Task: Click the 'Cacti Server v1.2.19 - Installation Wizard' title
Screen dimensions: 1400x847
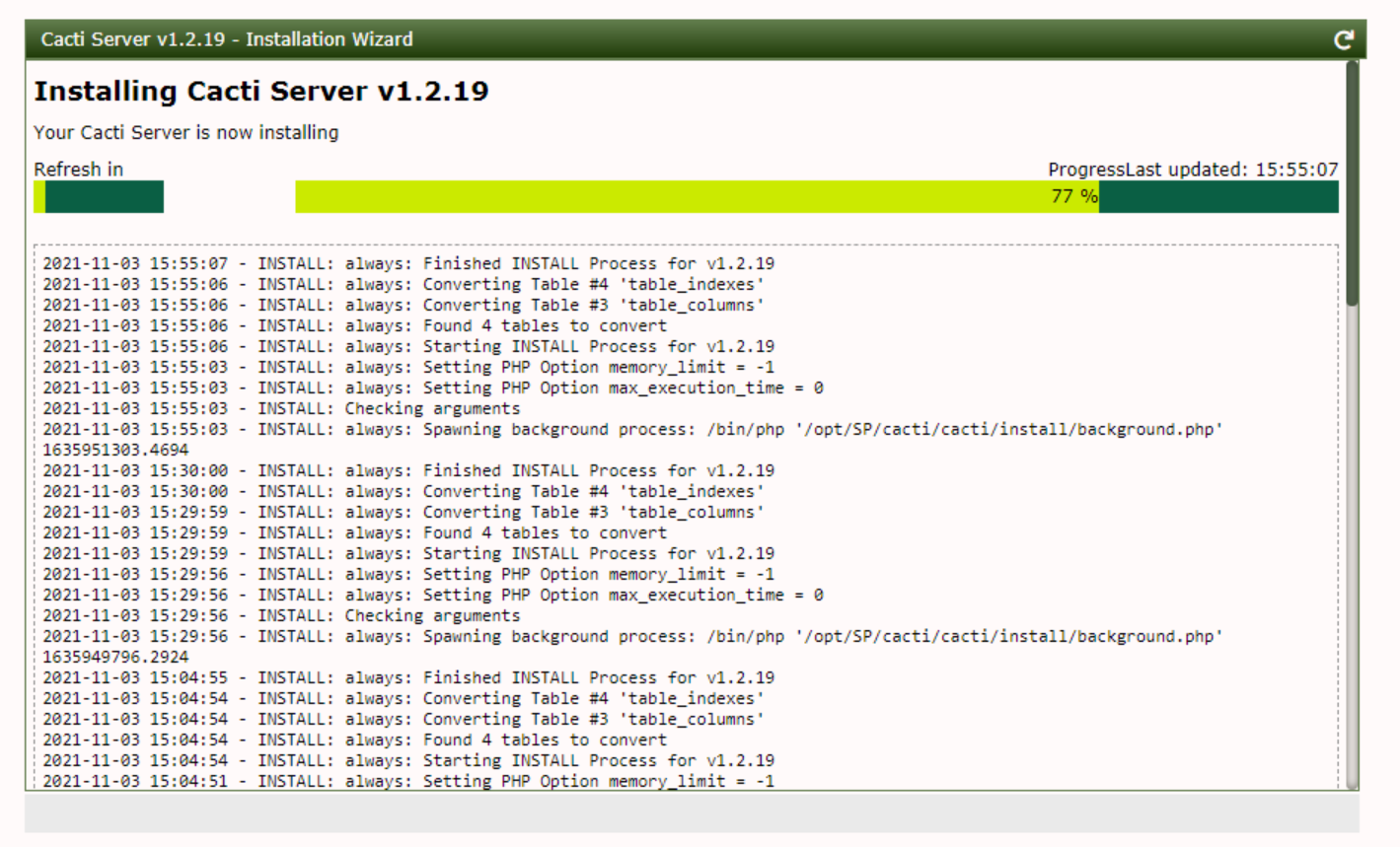Action: 225,38
